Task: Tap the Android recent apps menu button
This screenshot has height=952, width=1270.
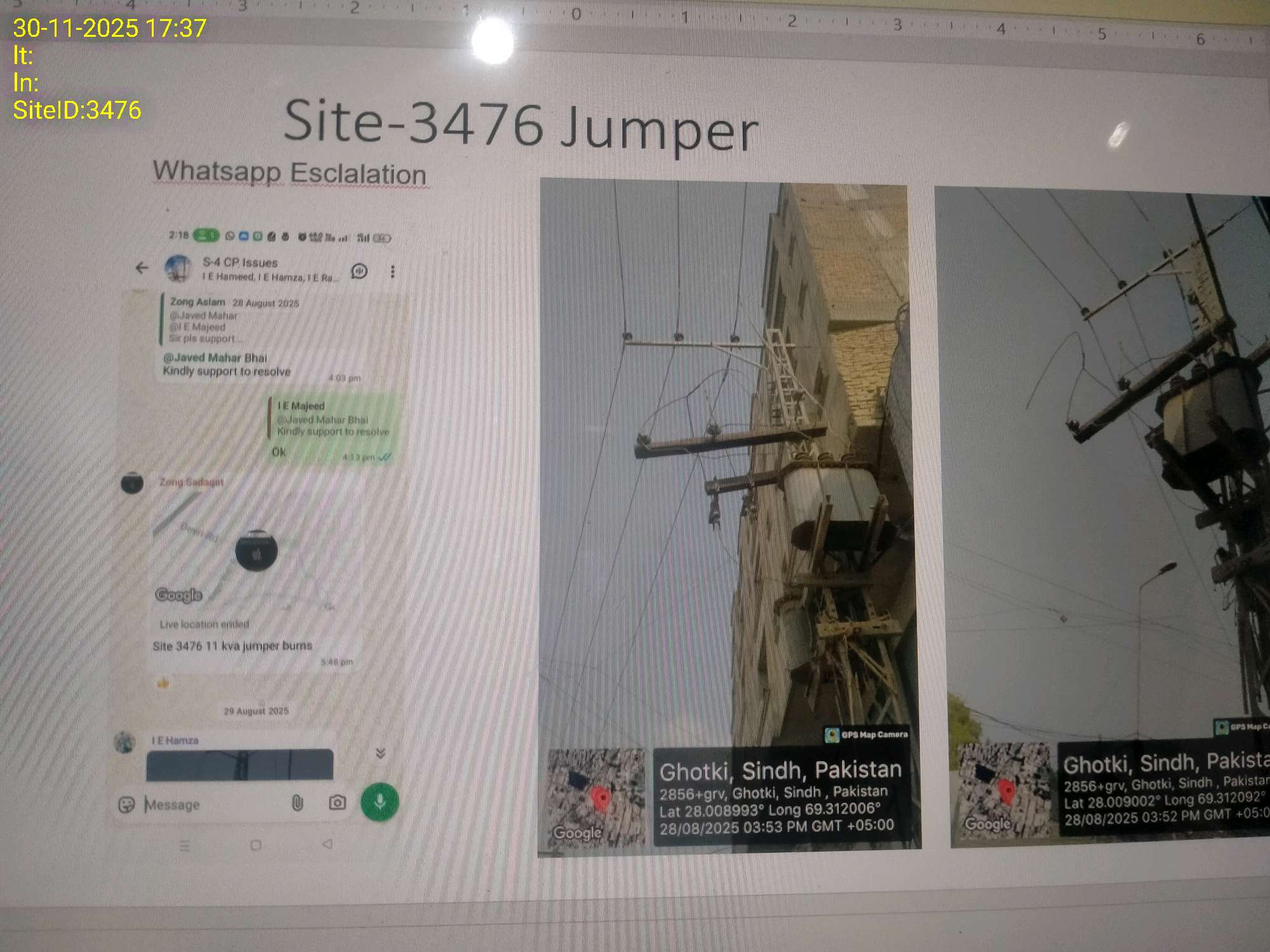Action: pos(185,845)
